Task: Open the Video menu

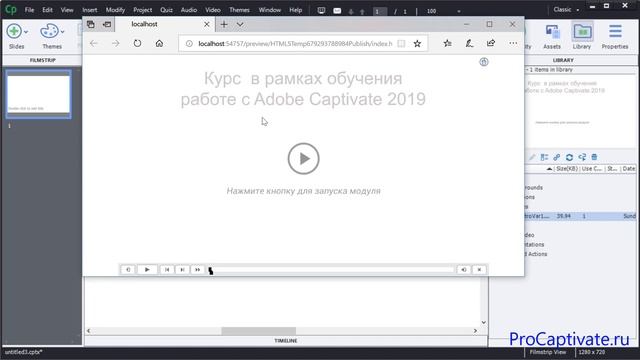Action: pyautogui.click(x=213, y=10)
